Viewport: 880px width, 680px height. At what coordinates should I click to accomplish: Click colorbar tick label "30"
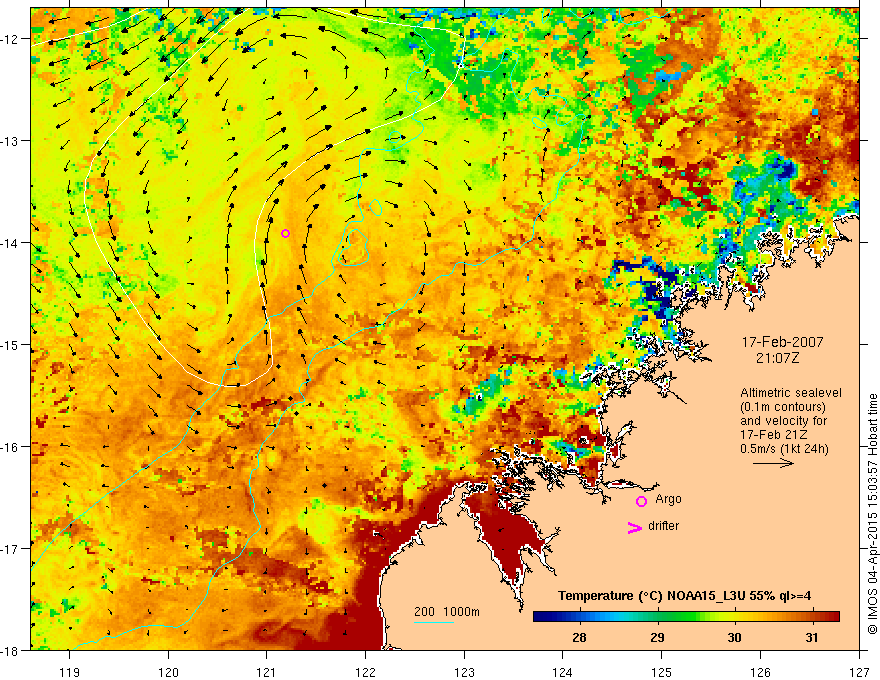click(x=734, y=637)
